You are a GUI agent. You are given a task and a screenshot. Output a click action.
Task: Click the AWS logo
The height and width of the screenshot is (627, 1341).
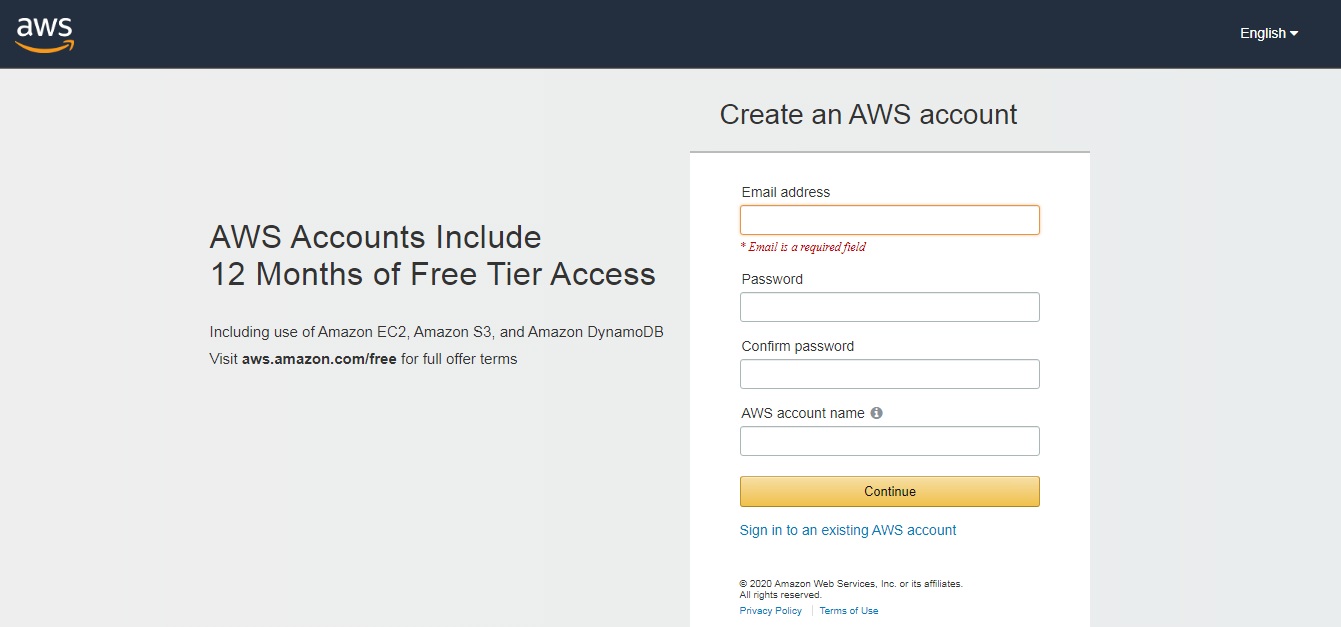coord(44,33)
